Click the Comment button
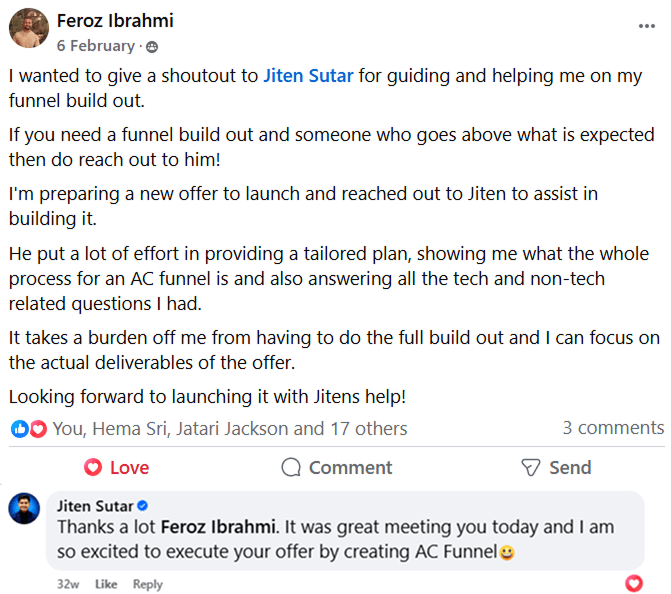The height and width of the screenshot is (594, 671). click(x=337, y=467)
